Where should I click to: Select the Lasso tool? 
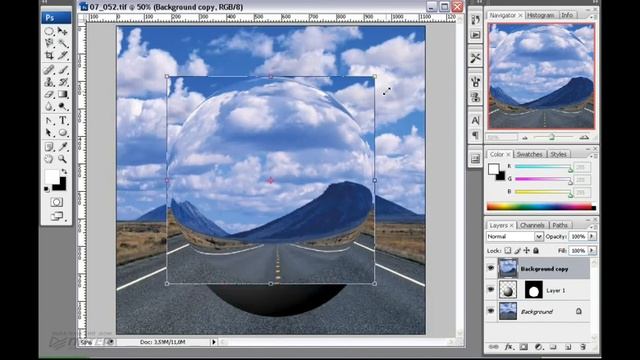(x=49, y=43)
